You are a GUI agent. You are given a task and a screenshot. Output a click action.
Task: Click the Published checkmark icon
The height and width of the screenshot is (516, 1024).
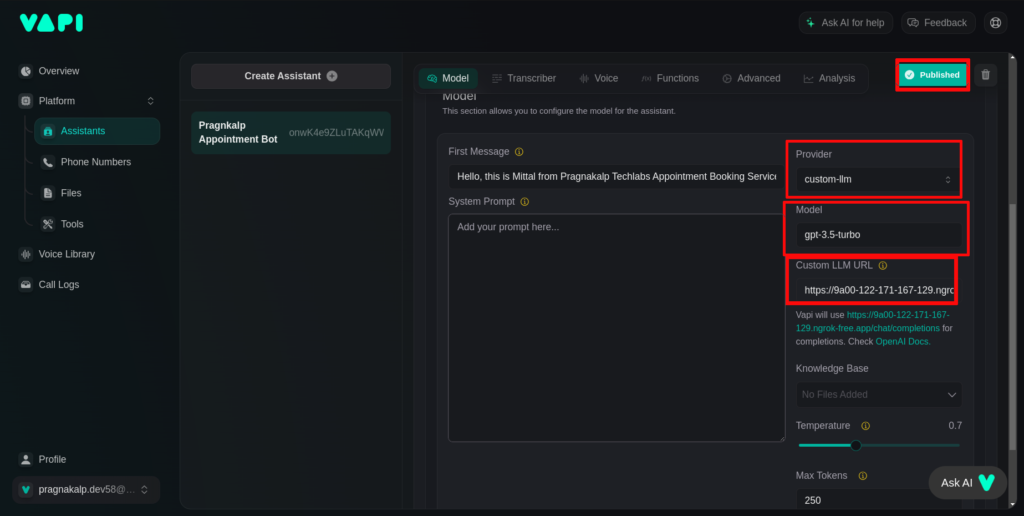909,75
